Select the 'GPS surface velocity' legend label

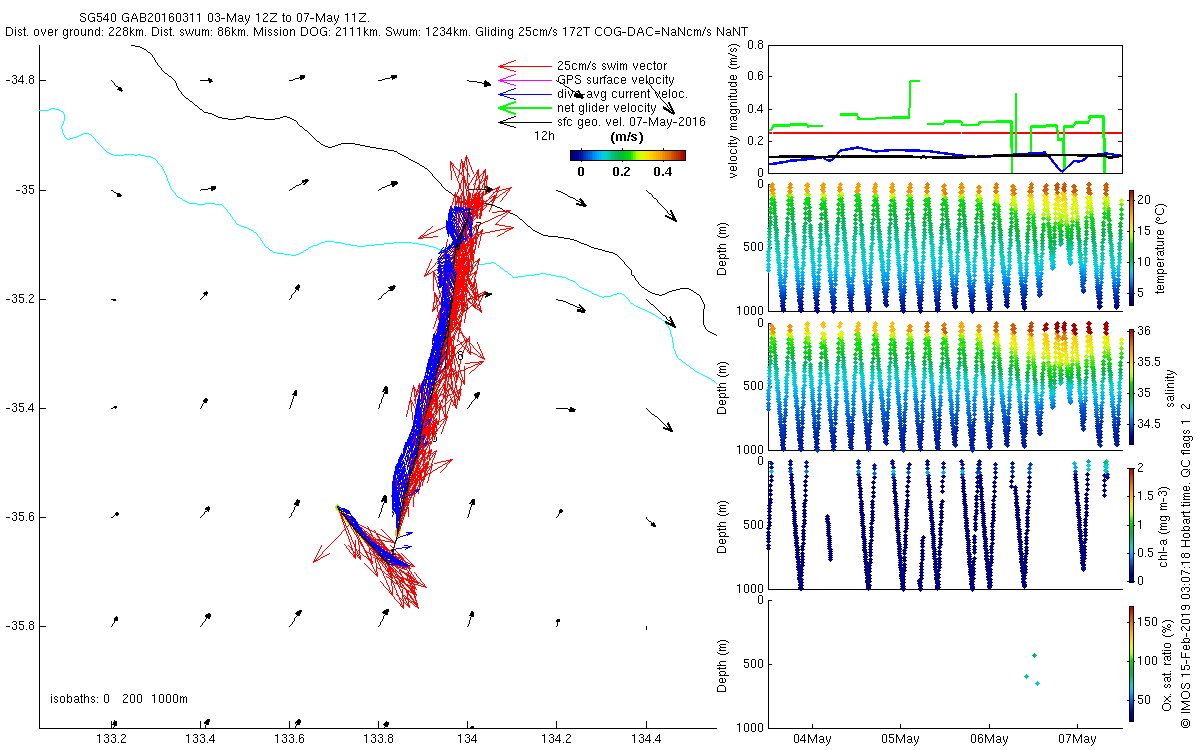[x=615, y=80]
